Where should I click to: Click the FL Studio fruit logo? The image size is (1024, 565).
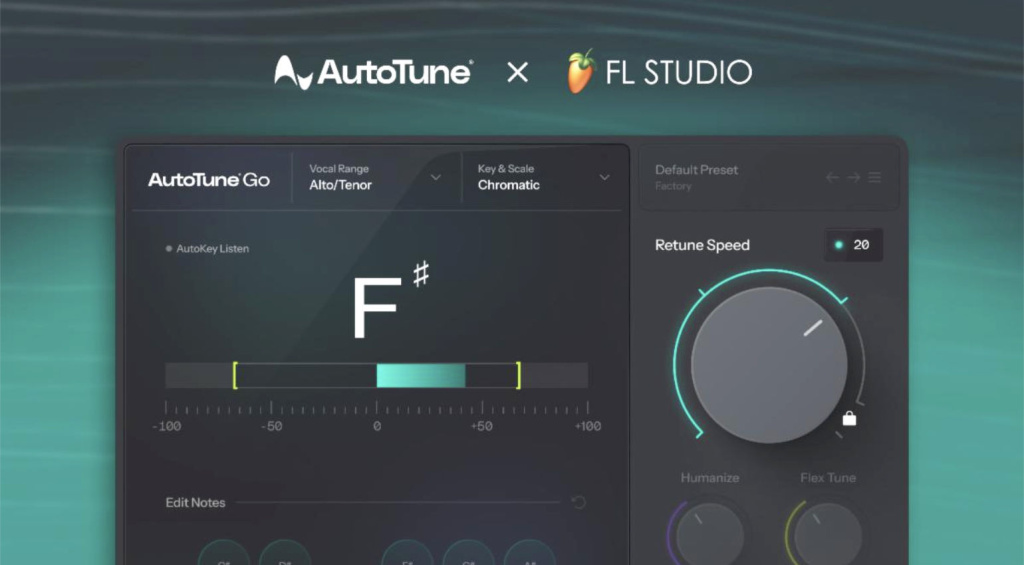coord(581,71)
